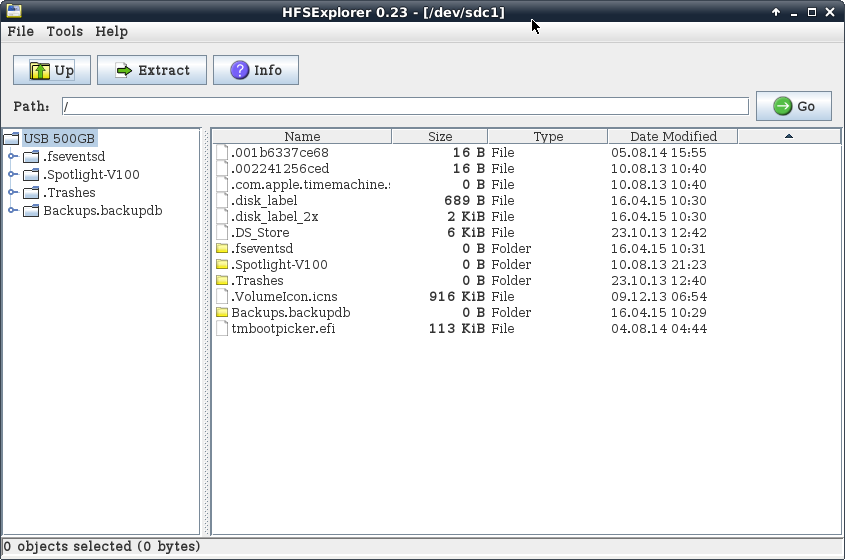
Task: Click the Extract toolbar button
Action: coord(152,70)
